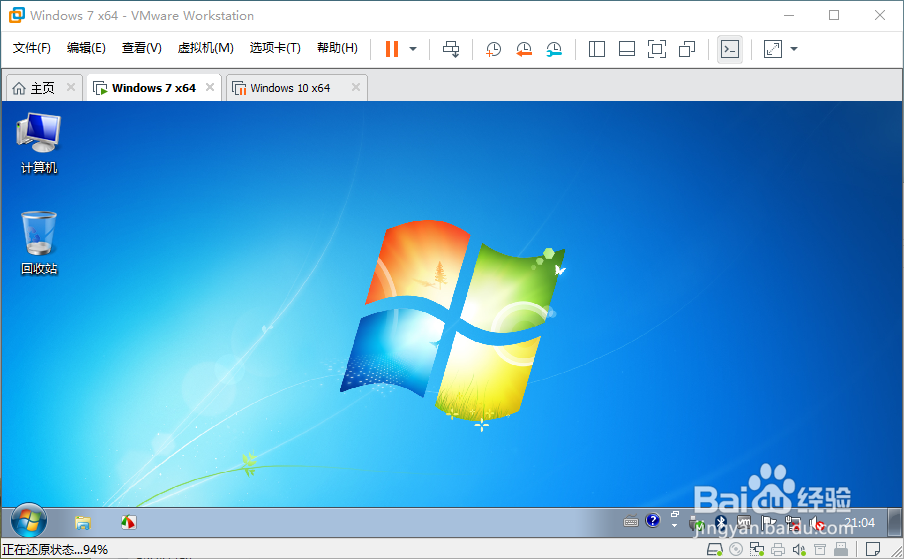
Task: Click the hard disk device status icon
Action: click(714, 549)
